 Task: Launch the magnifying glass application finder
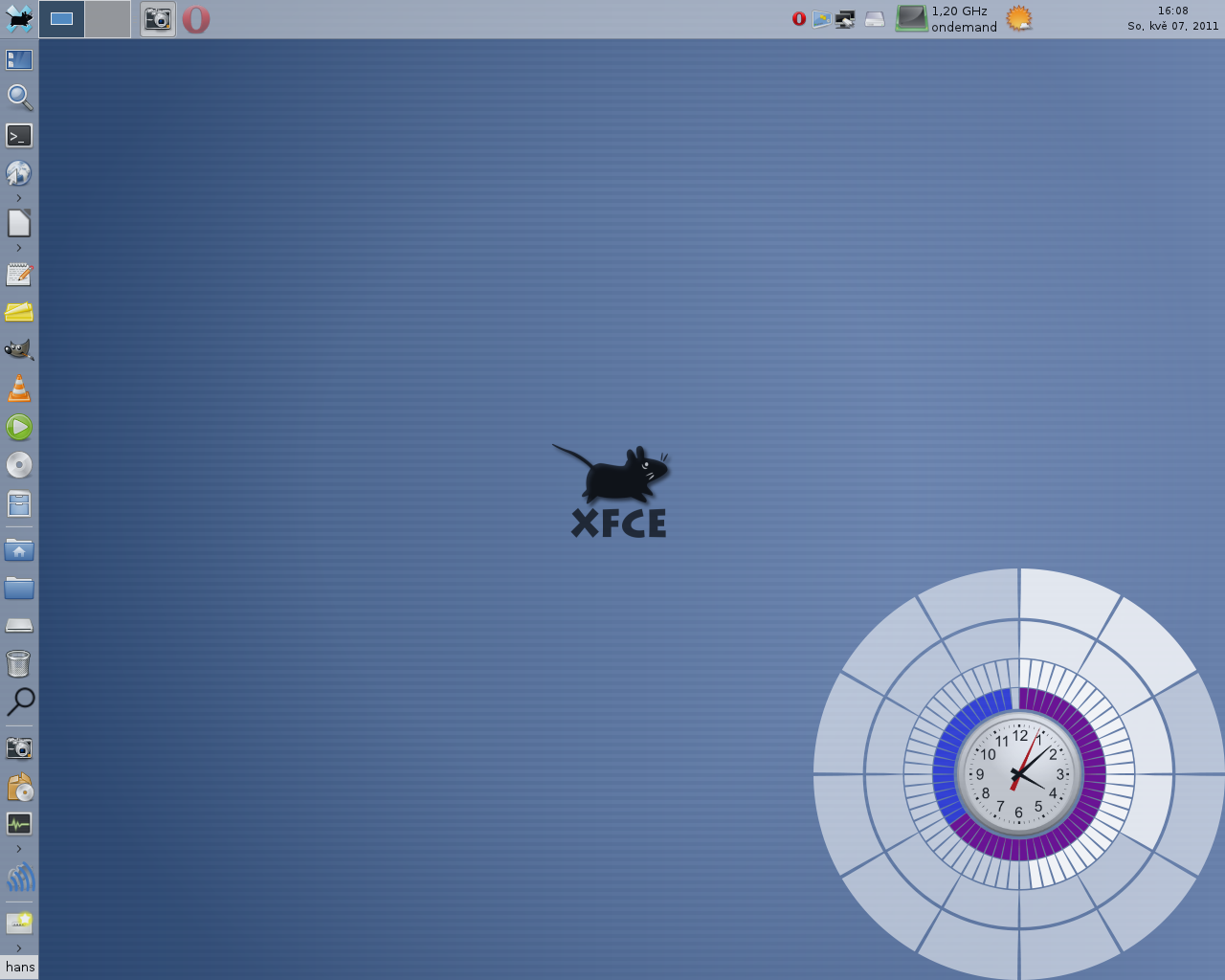tap(19, 97)
